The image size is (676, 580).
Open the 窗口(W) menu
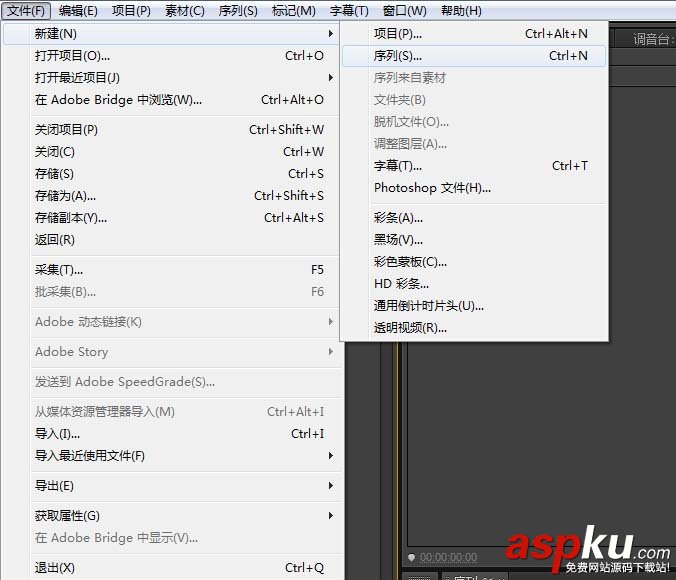point(404,10)
